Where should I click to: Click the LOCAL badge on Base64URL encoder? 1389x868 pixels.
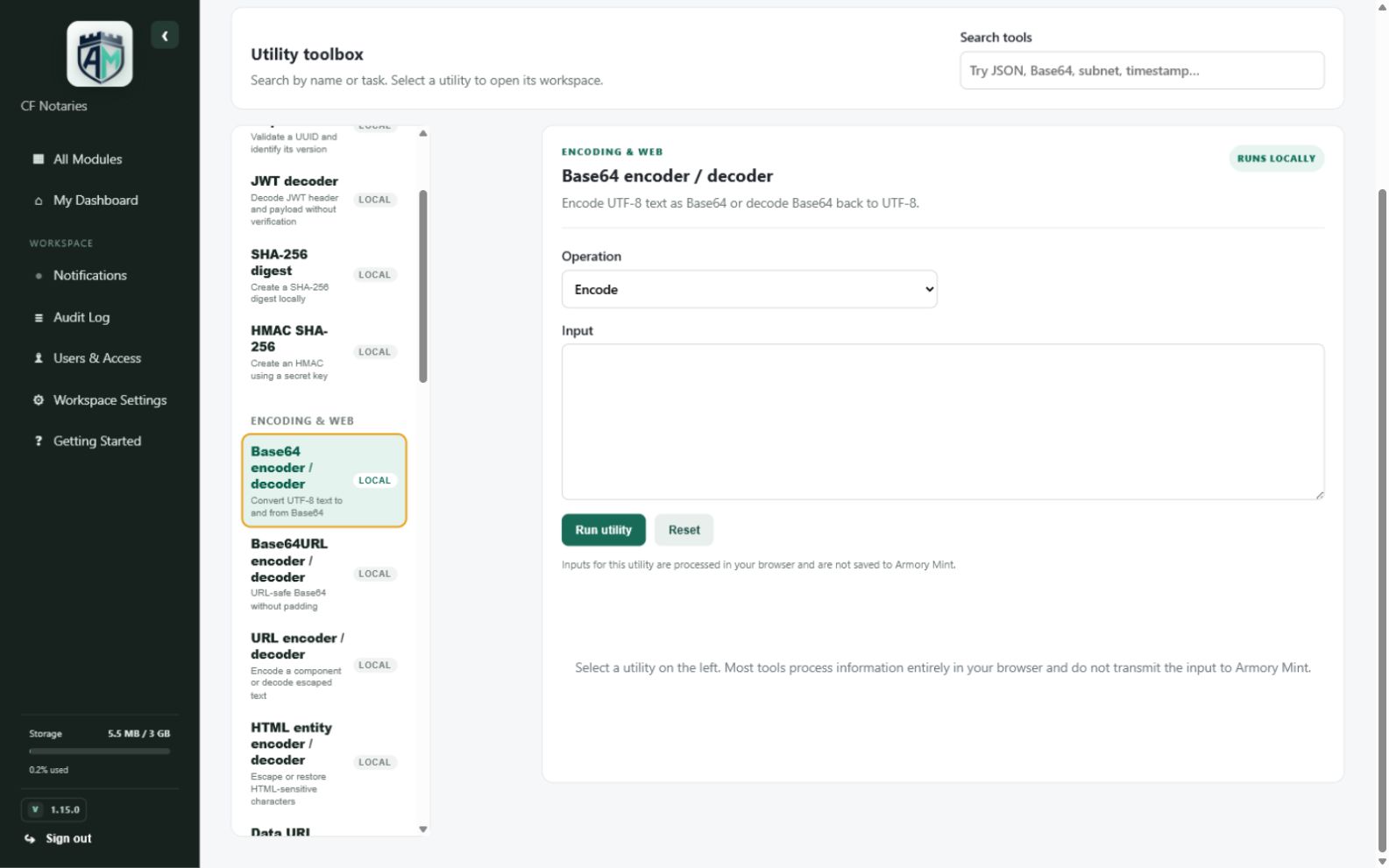tap(374, 575)
